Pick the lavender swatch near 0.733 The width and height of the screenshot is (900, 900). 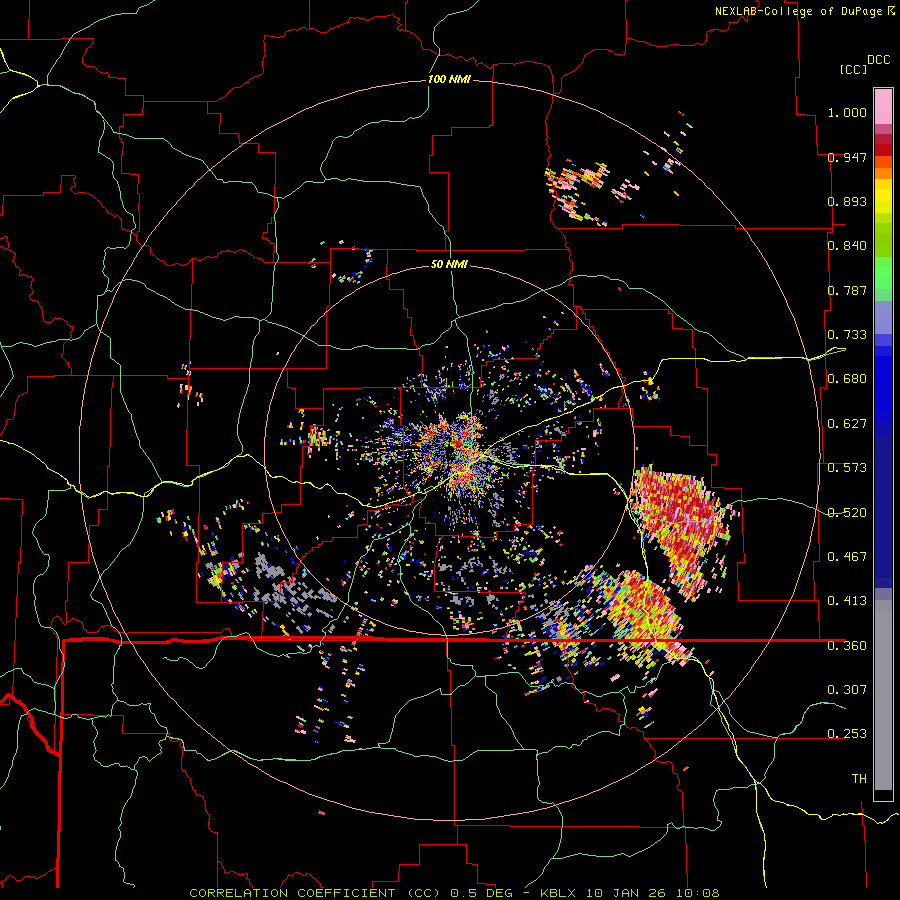[883, 317]
